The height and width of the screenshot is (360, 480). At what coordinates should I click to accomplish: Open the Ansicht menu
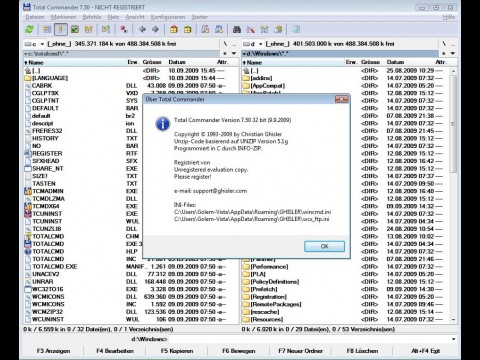point(135,17)
